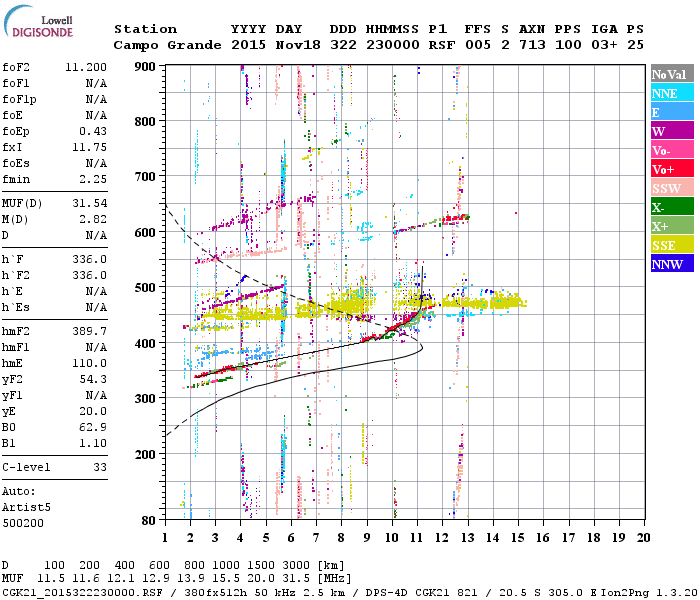Click the 20 MHz frequency axis label
This screenshot has height=600, width=700.
[x=643, y=538]
